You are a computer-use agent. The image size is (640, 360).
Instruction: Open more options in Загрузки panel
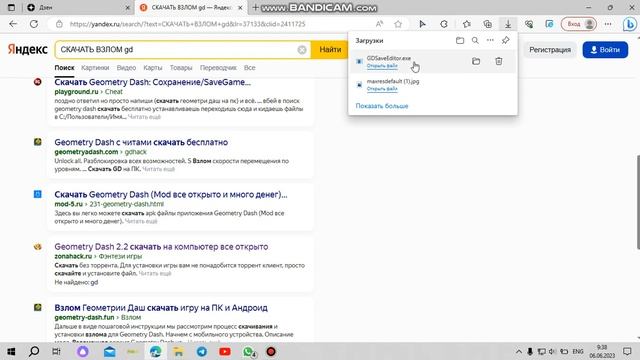click(490, 40)
